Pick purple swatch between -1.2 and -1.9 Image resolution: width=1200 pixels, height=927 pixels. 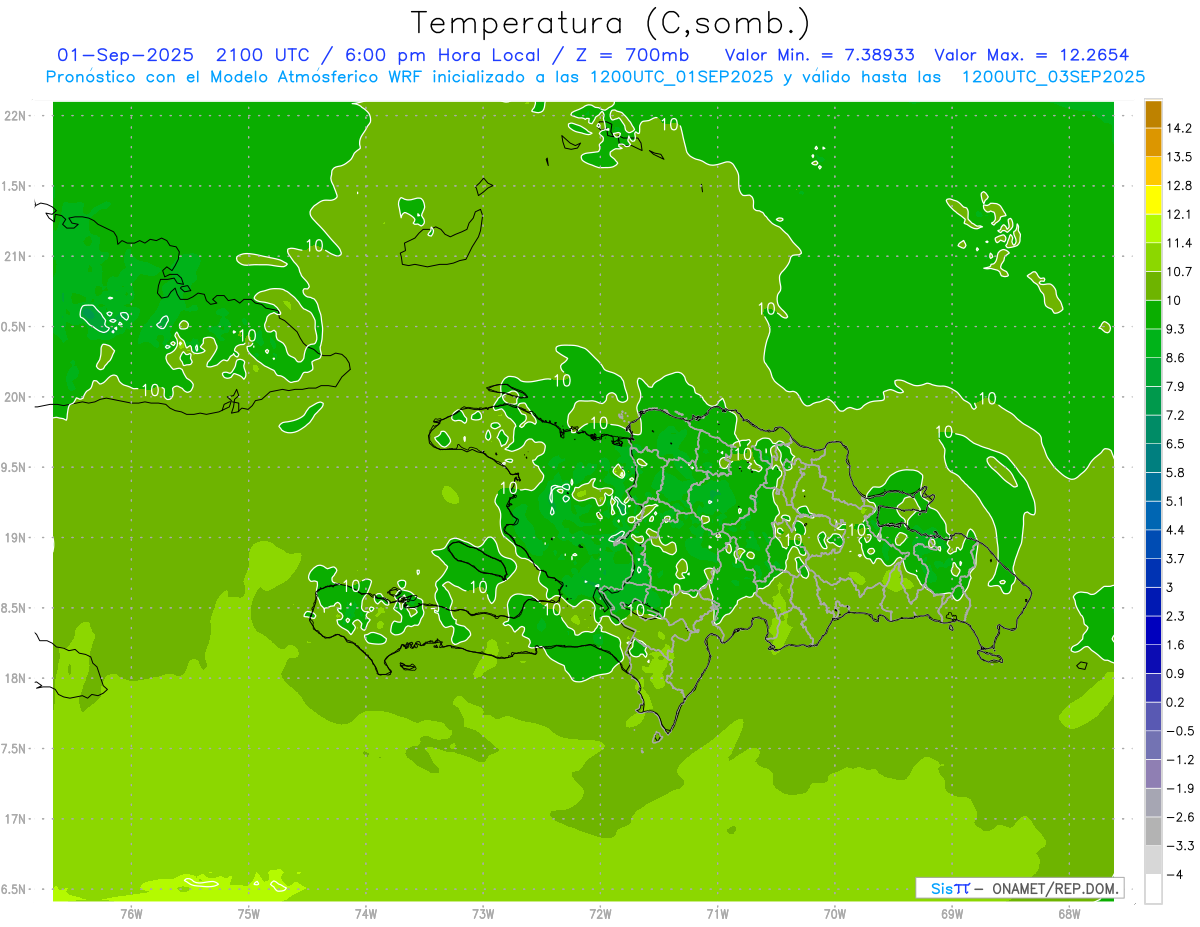[x=1153, y=774]
